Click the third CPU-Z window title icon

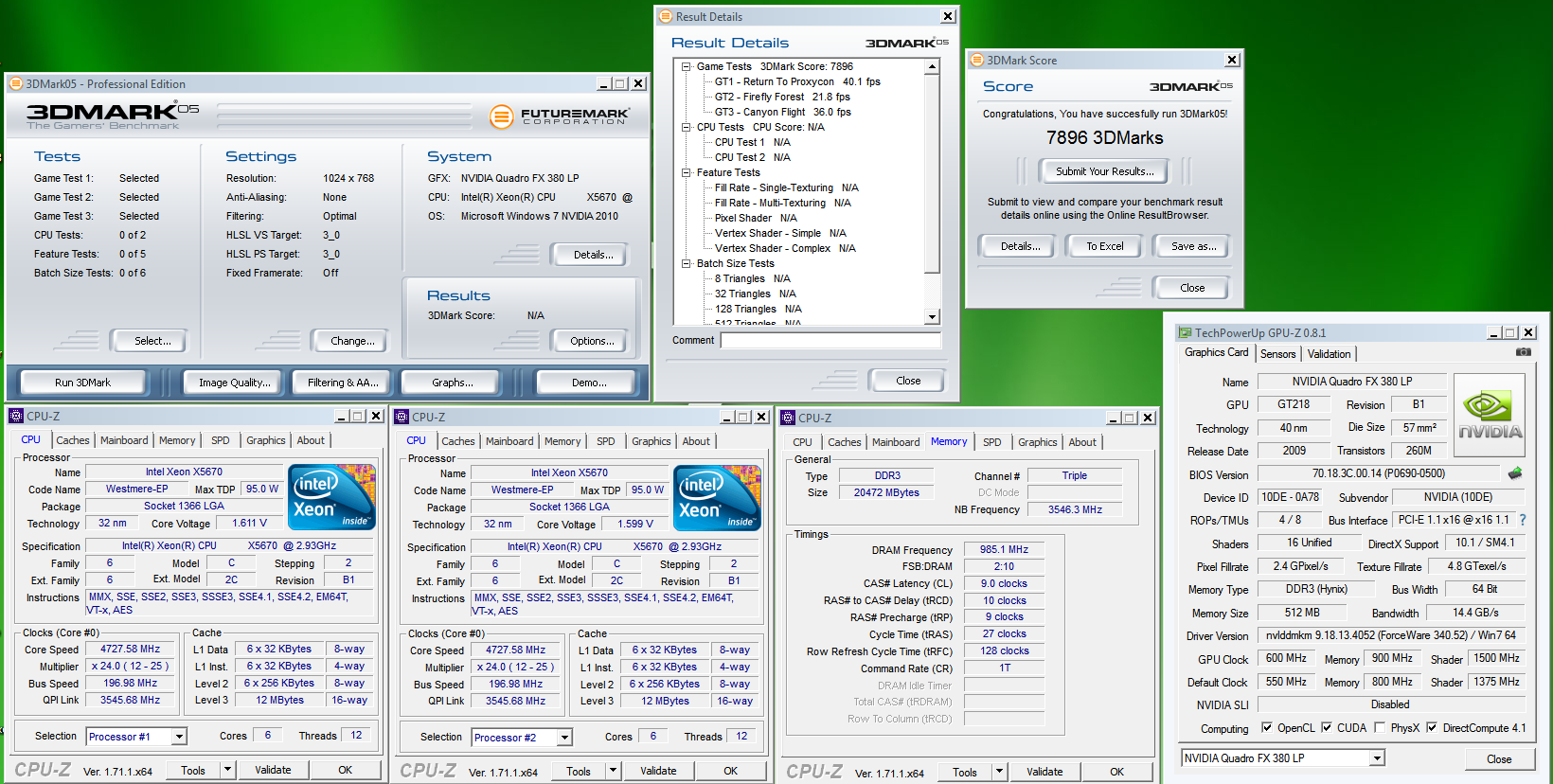click(x=788, y=418)
